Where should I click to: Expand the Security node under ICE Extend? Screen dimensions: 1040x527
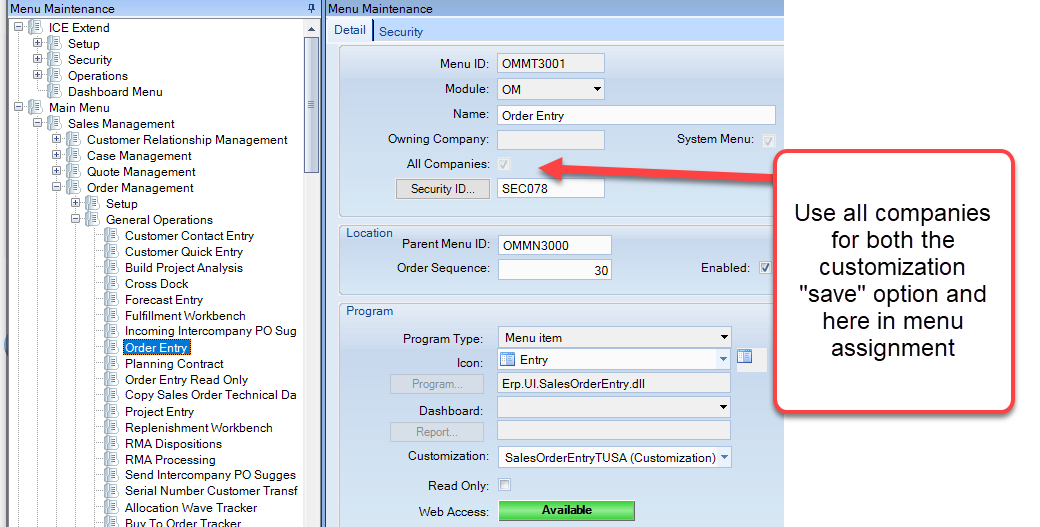(x=38, y=59)
